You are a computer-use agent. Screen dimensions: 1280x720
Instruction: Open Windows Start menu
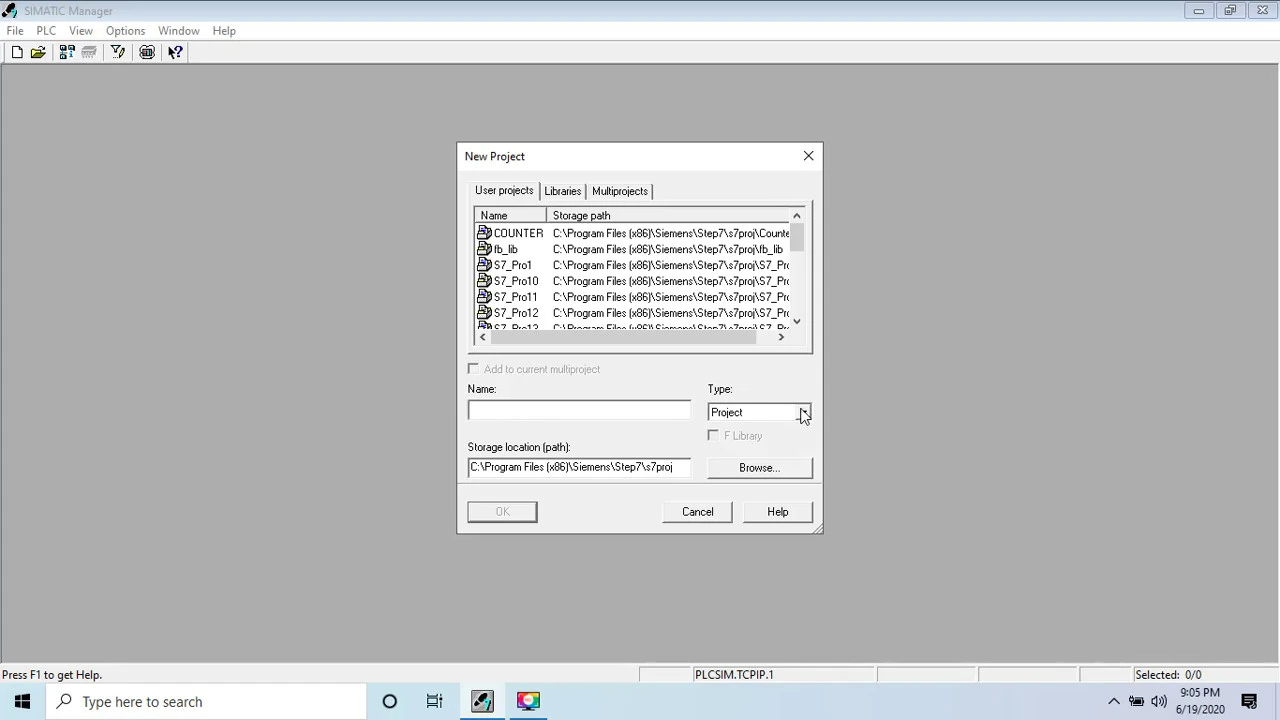coord(22,701)
